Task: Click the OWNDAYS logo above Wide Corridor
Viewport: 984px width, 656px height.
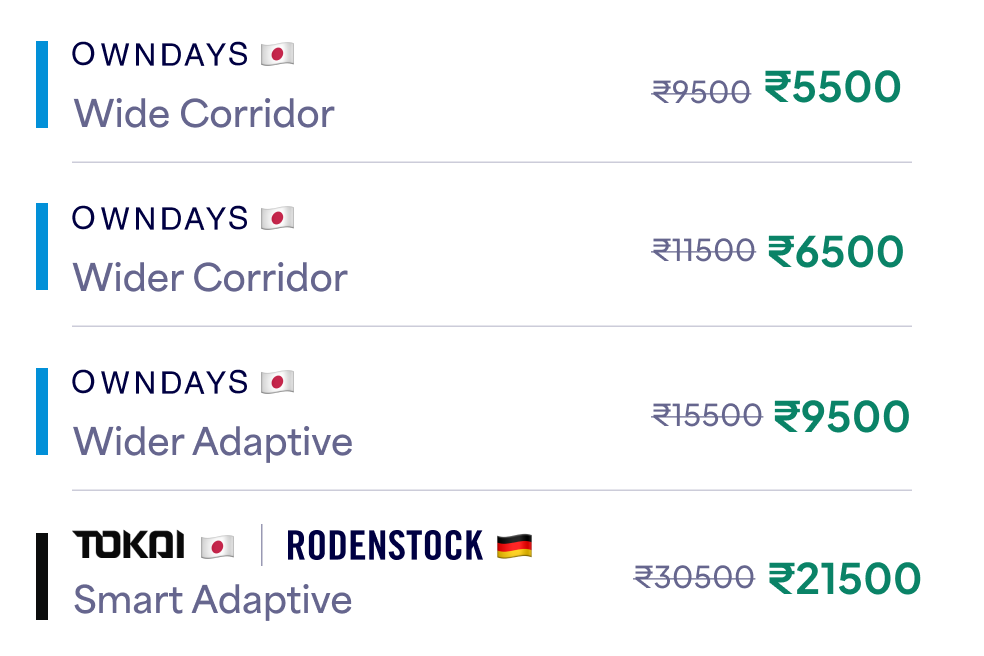Action: coord(160,54)
